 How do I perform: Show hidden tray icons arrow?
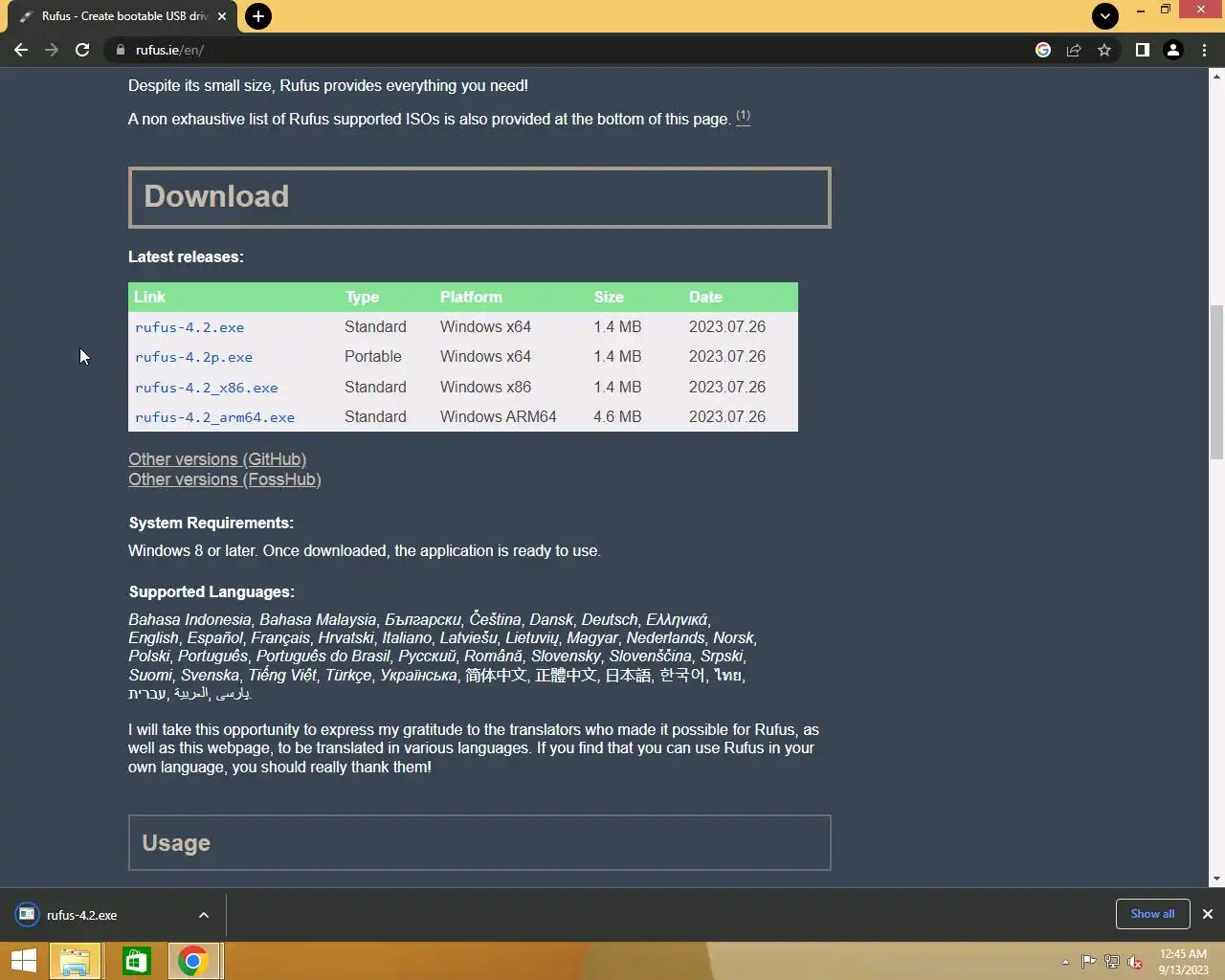[1065, 962]
